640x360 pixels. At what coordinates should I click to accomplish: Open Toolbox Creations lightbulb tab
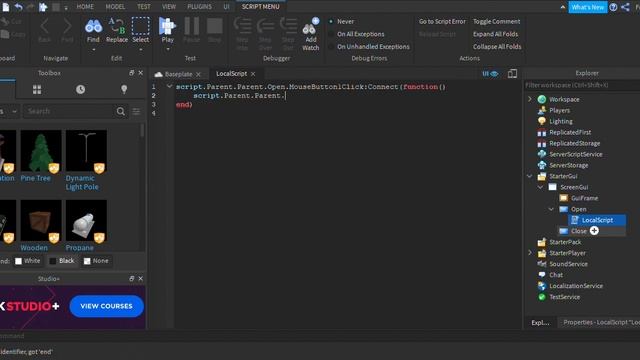pyautogui.click(x=124, y=89)
